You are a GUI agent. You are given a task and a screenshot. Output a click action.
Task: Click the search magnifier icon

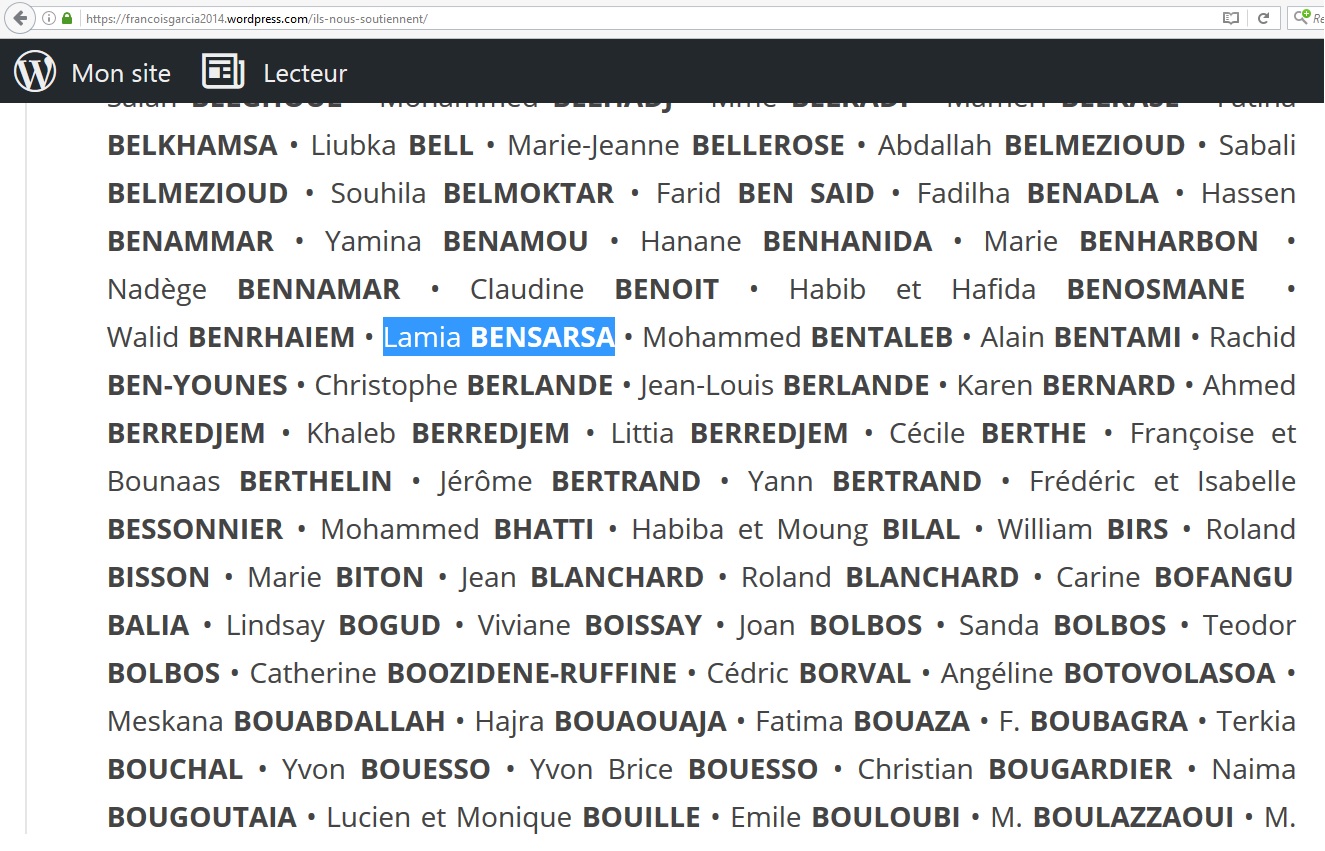[x=1302, y=17]
